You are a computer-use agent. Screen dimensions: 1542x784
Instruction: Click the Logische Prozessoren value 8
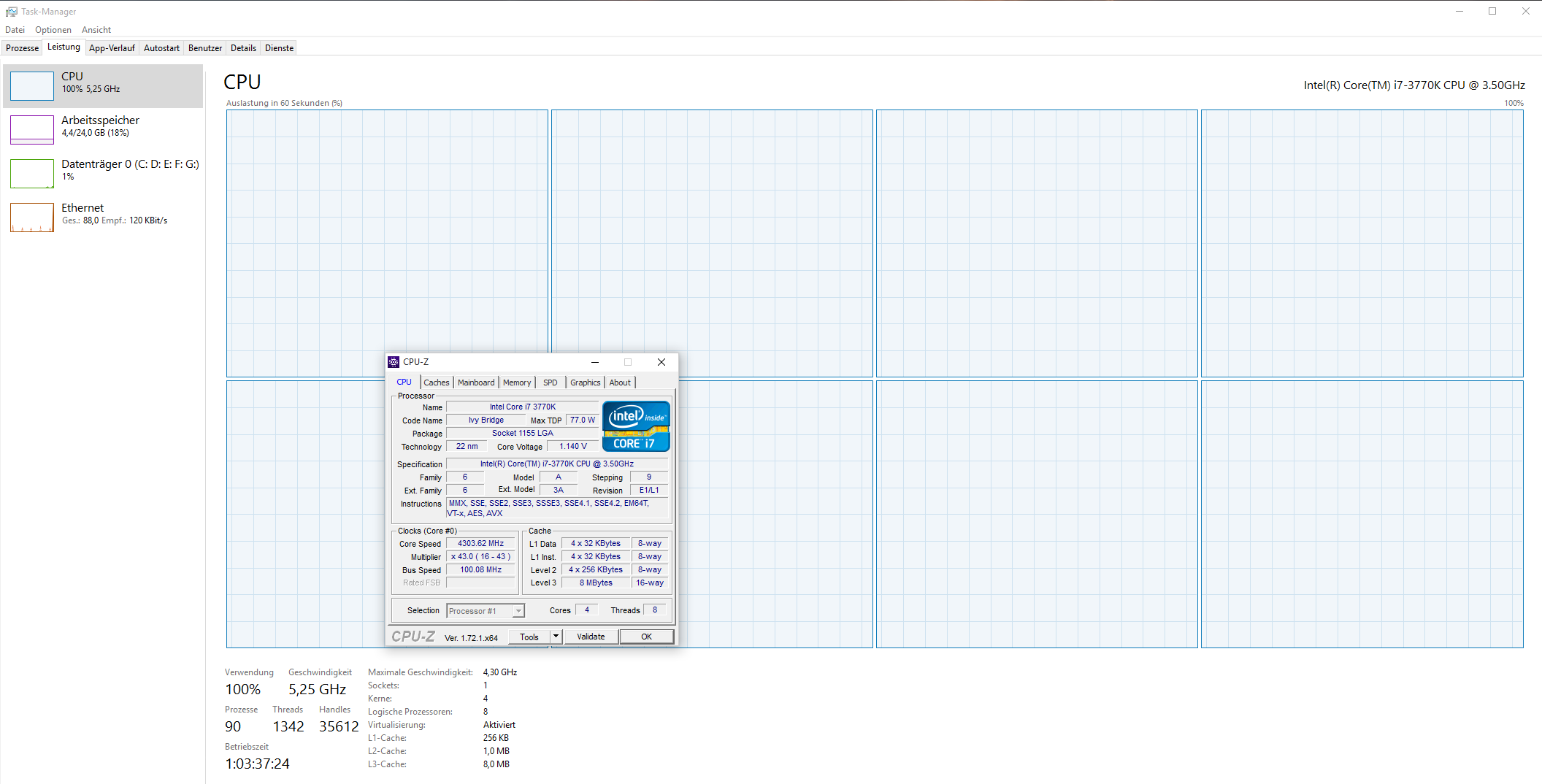coord(486,712)
